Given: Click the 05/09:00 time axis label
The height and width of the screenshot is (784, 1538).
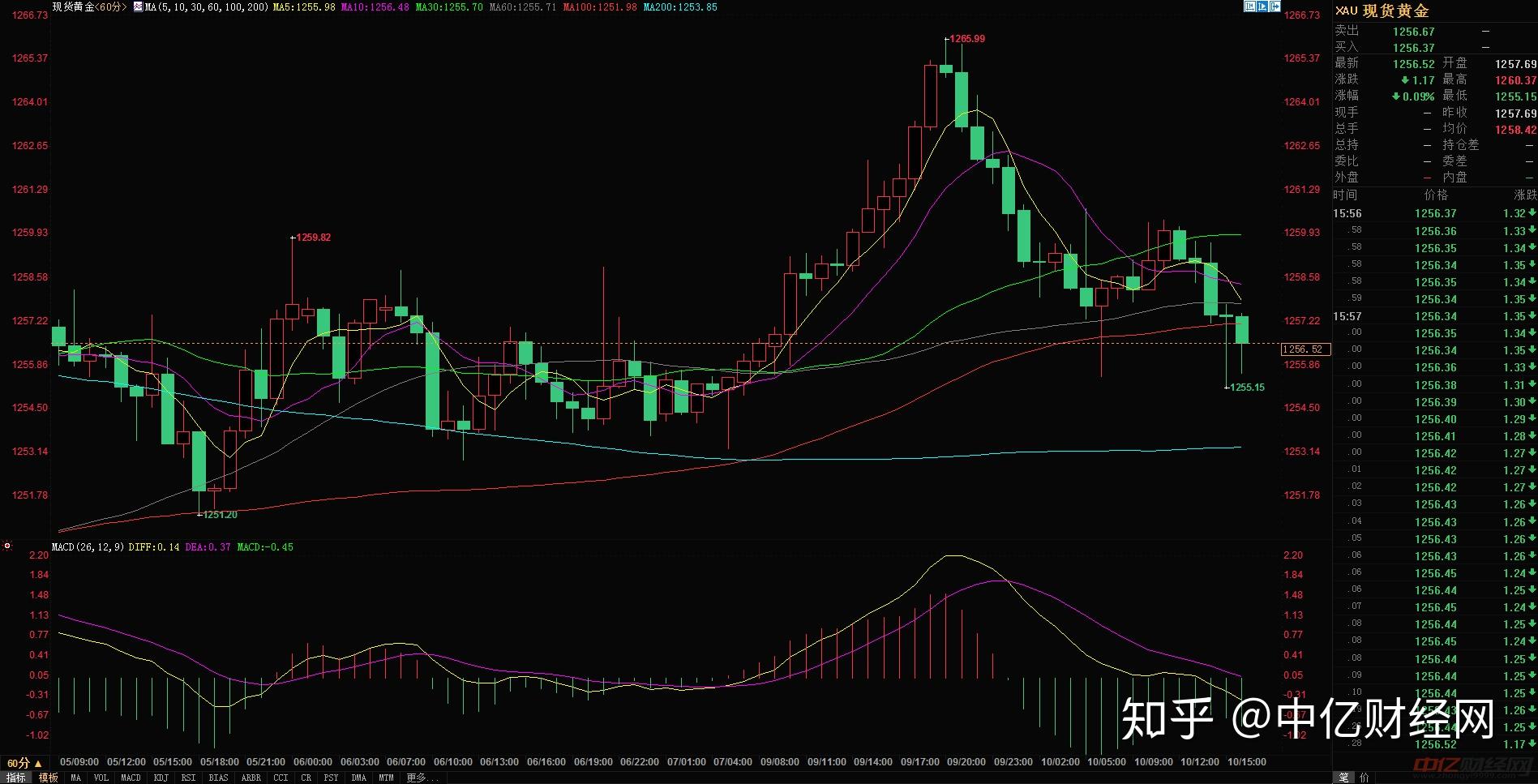Looking at the screenshot, I should tap(79, 762).
